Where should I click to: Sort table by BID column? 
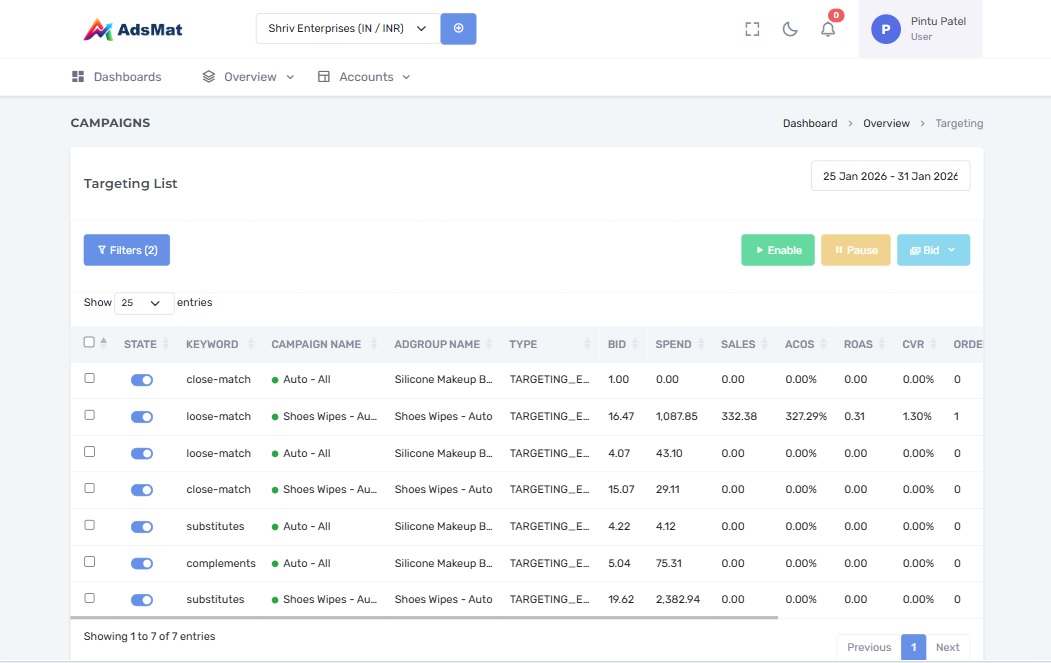click(617, 344)
